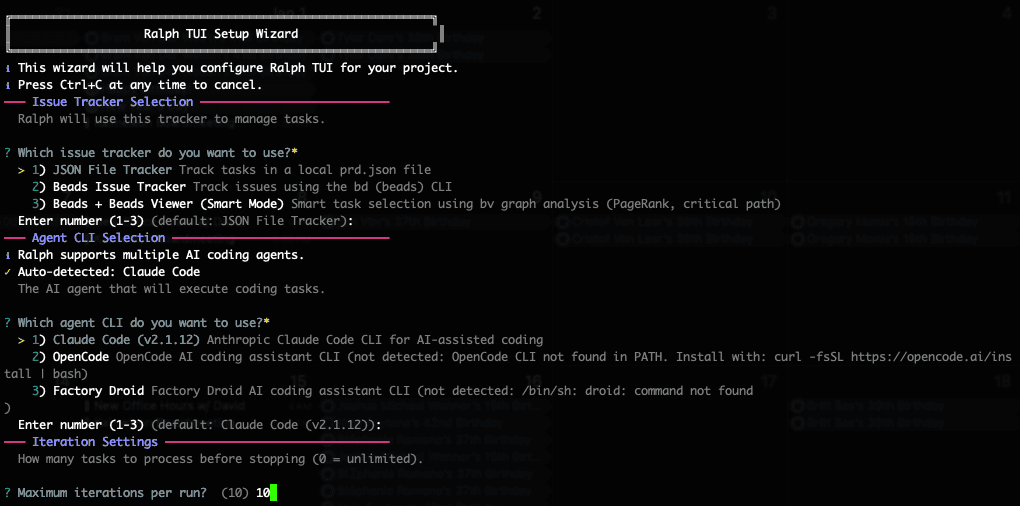Focus the maximum iterations input with green cursor
This screenshot has width=1020, height=506.
click(x=272, y=493)
